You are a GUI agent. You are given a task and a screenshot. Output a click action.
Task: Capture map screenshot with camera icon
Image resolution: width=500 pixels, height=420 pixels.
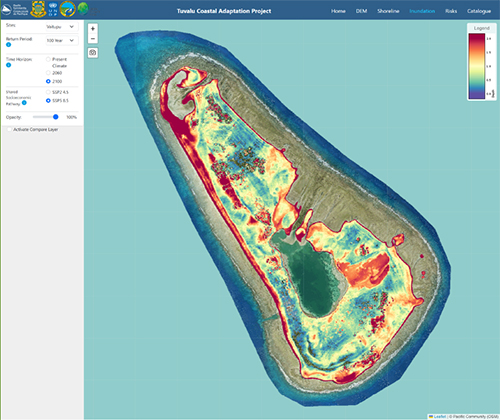(93, 53)
